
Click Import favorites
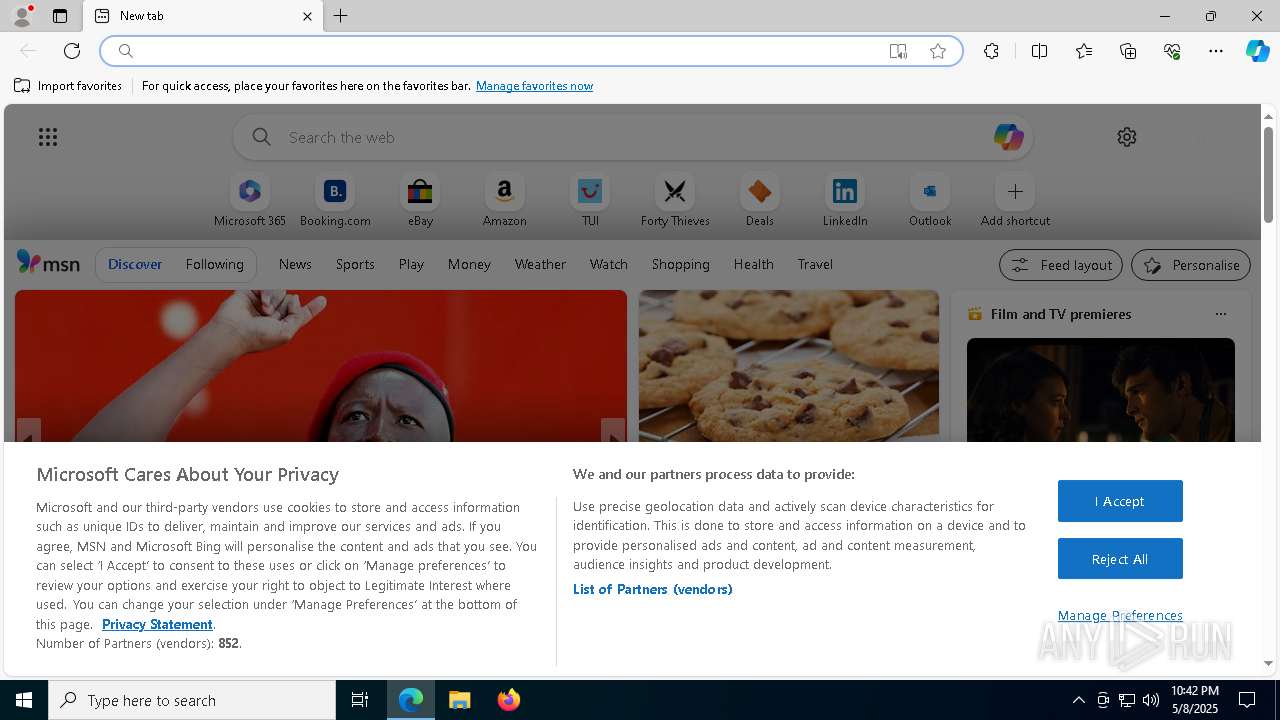coord(68,86)
